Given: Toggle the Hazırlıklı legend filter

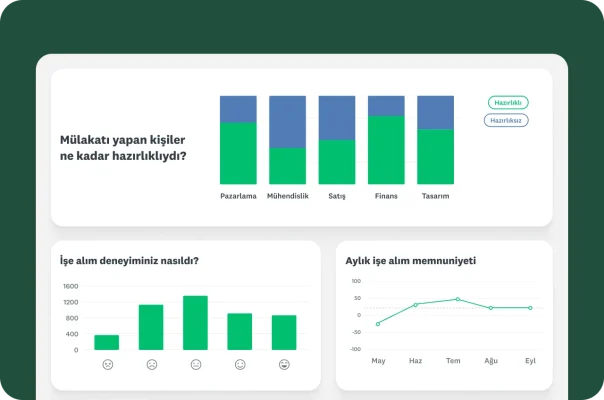Looking at the screenshot, I should (507, 102).
